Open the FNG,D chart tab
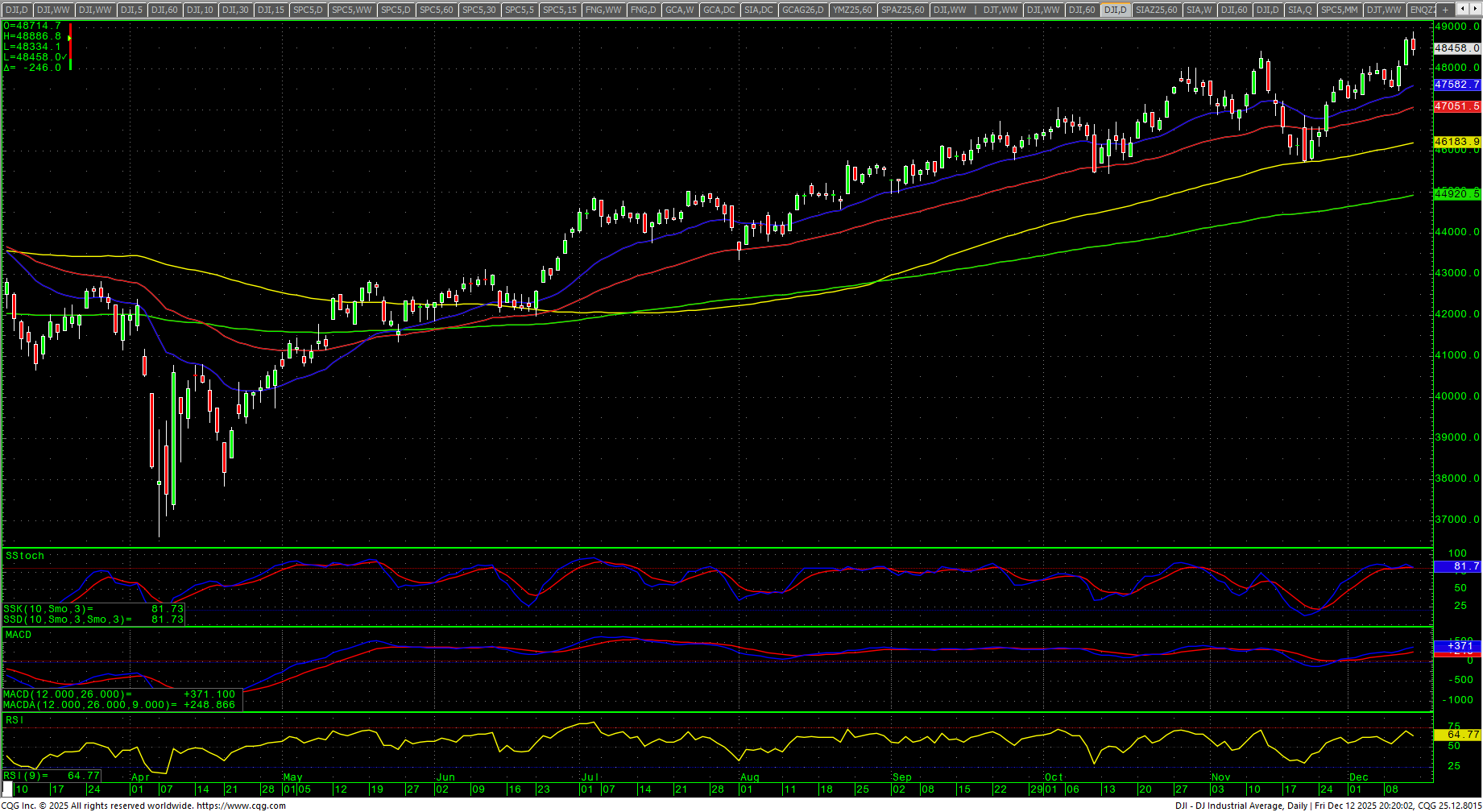Image resolution: width=1483 pixels, height=812 pixels. (x=643, y=10)
